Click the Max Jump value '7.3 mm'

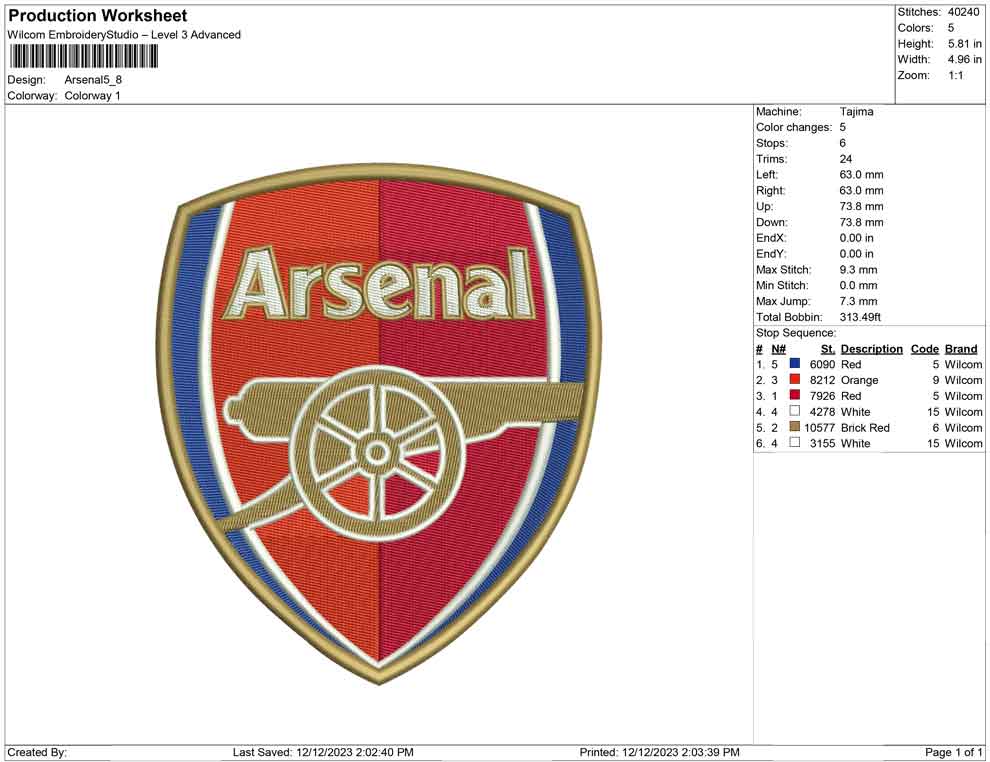[859, 301]
